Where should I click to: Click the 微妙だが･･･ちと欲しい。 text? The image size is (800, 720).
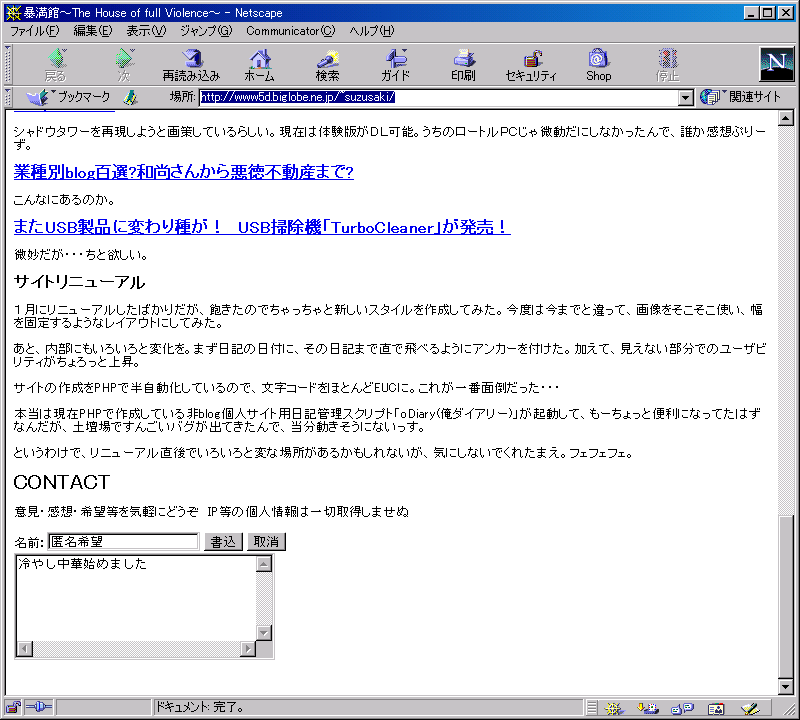coord(81,254)
